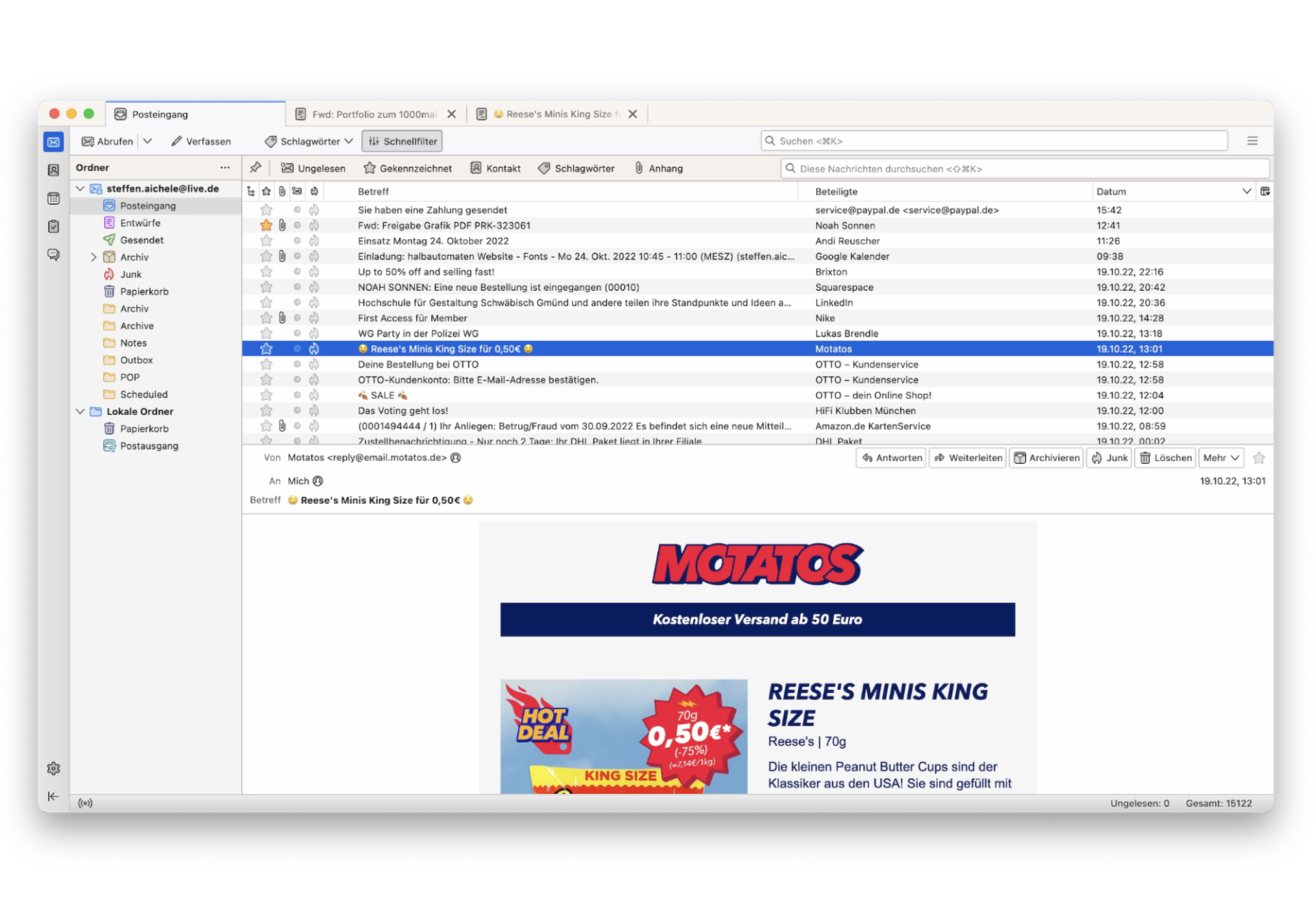Click Weiterleiten forward button
The height and width of the screenshot is (907, 1316).
pyautogui.click(x=968, y=457)
